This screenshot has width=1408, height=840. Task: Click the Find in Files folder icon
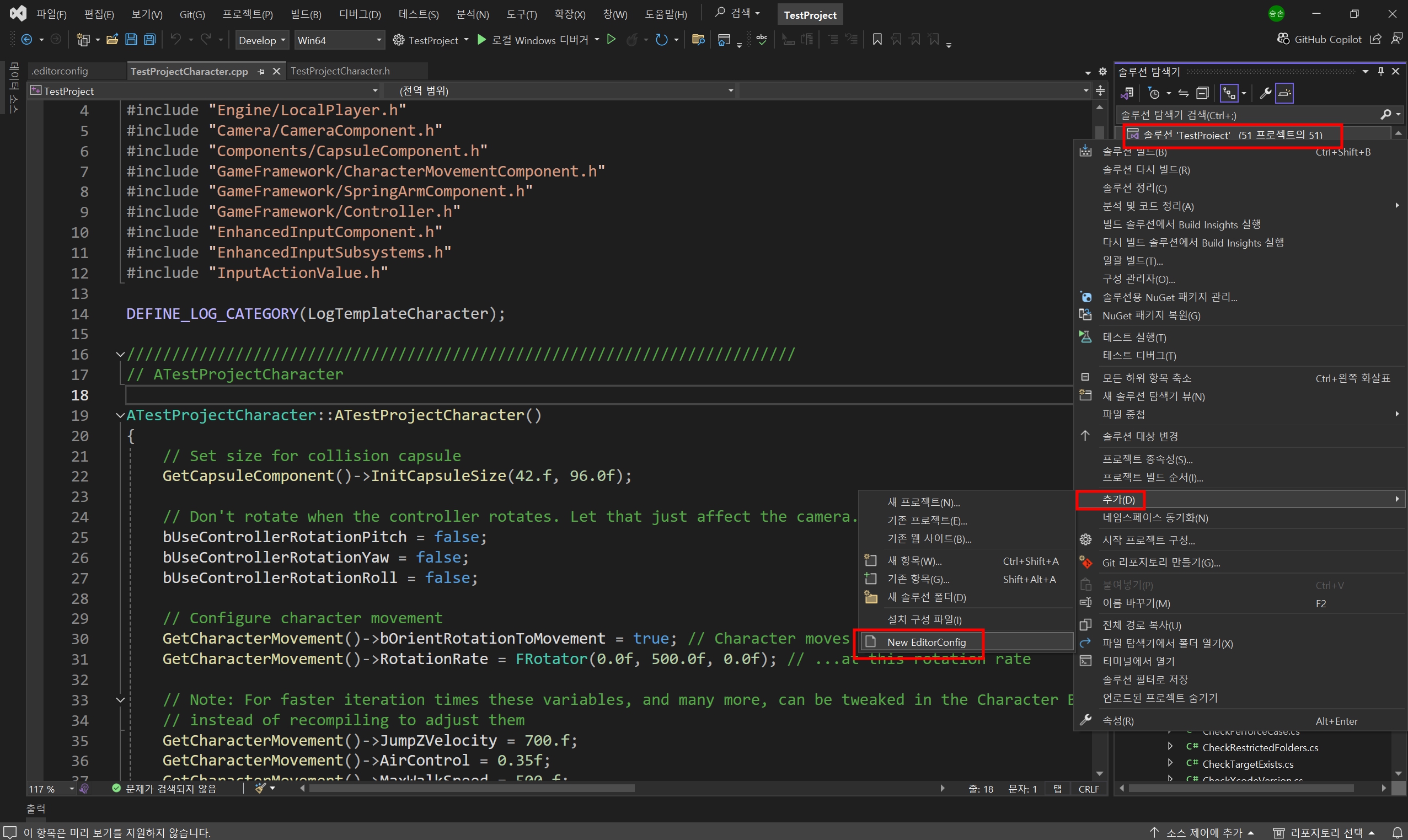click(x=698, y=40)
